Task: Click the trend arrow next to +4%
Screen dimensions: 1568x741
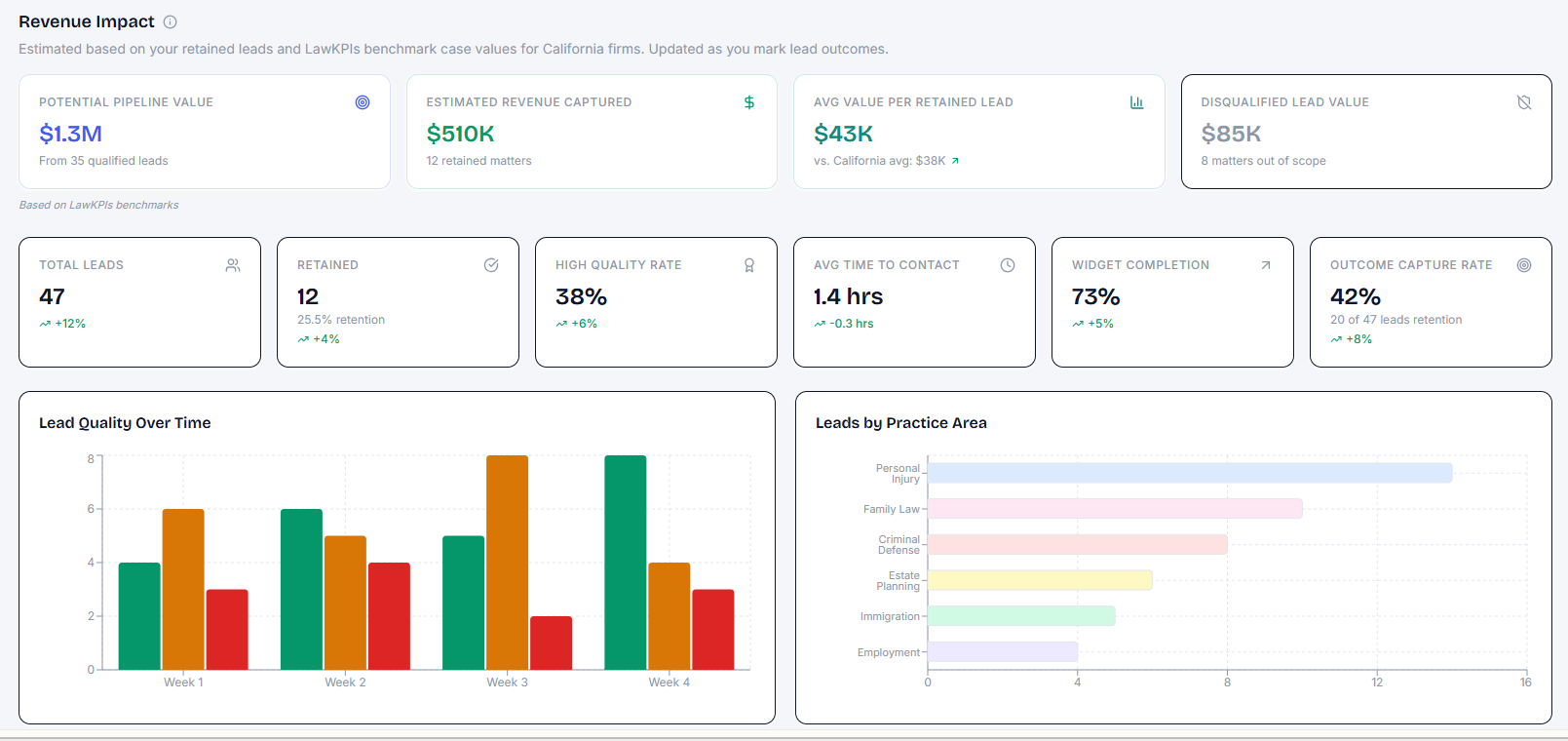Action: [303, 339]
